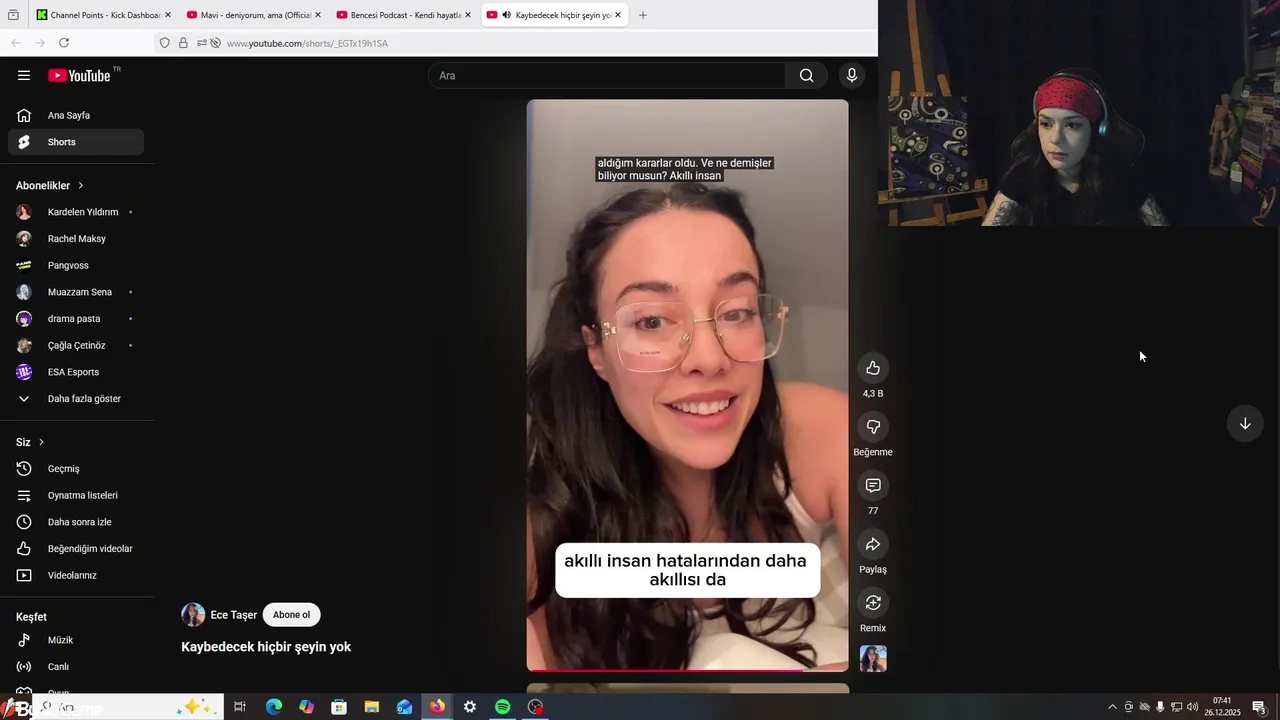Show hidden system tray icons

tap(1112, 707)
